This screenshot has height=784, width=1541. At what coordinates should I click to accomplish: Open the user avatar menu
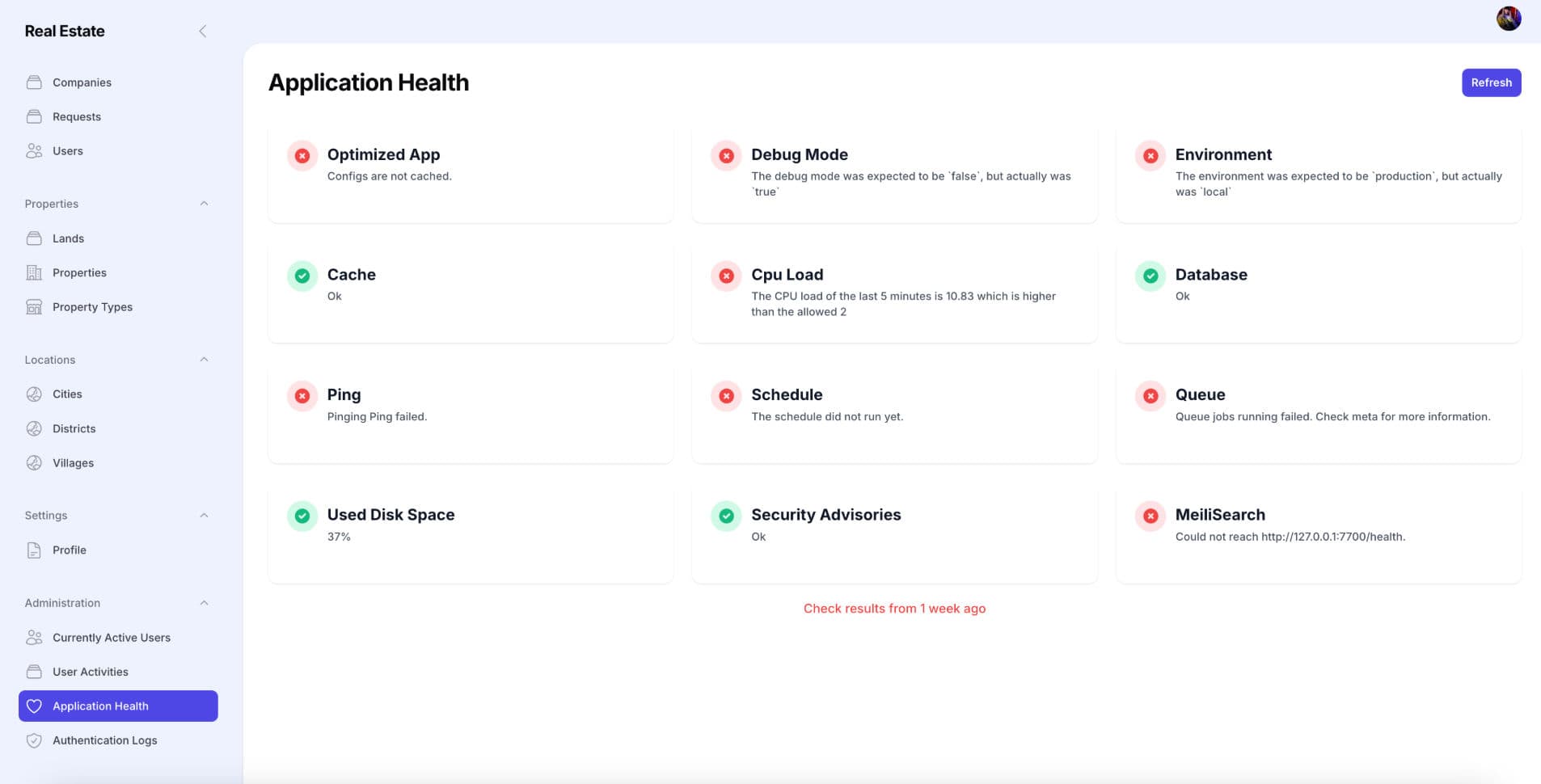pos(1509,19)
